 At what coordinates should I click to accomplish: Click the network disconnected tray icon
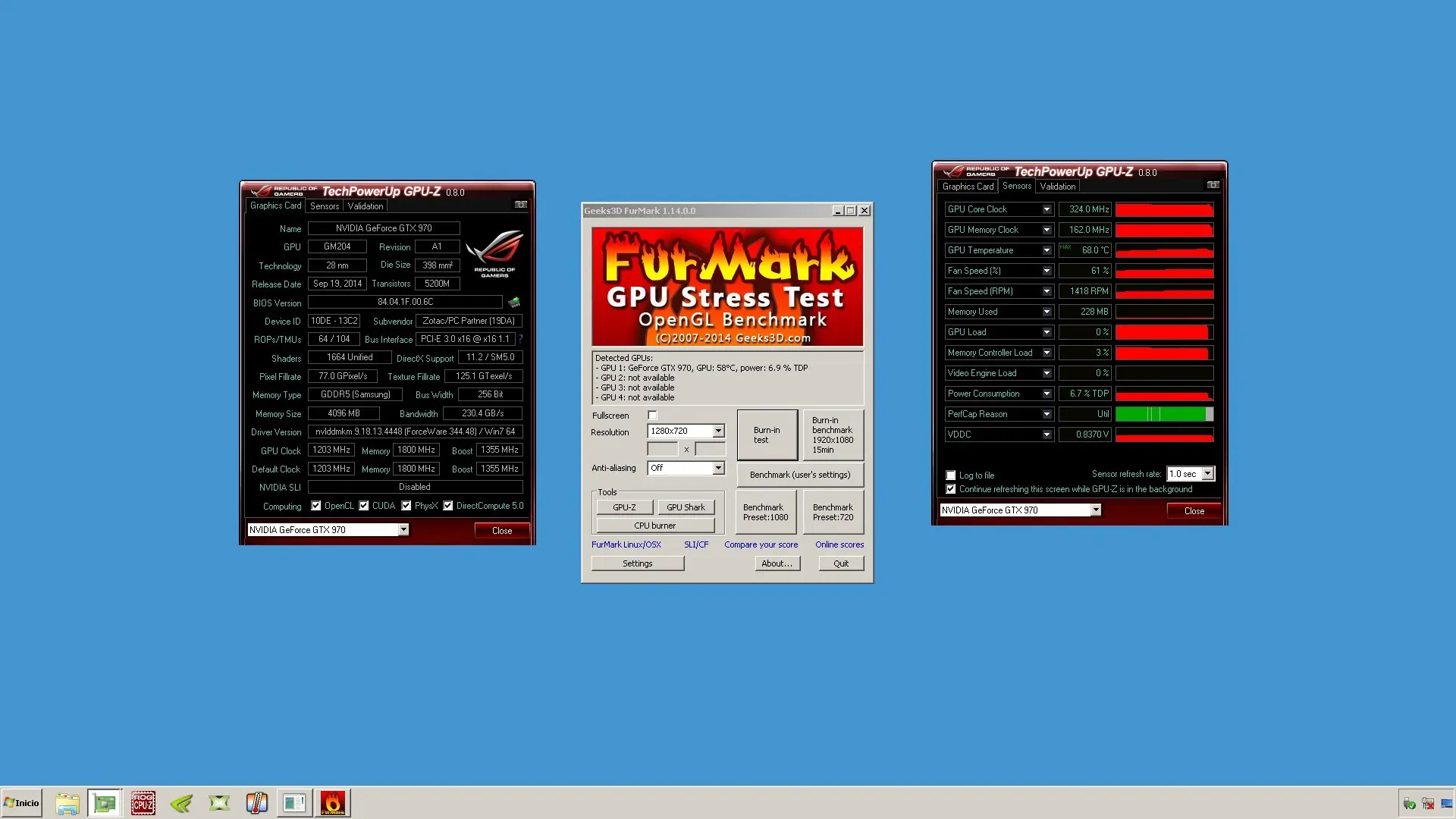[x=1428, y=804]
